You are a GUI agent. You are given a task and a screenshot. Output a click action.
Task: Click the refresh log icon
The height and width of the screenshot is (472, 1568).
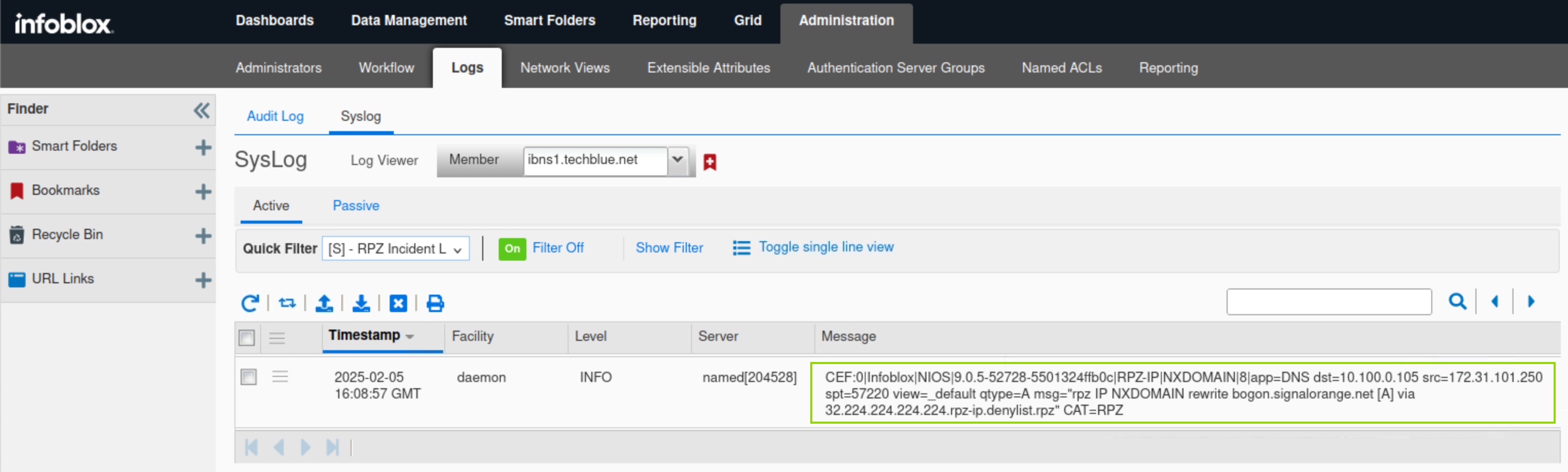(249, 303)
